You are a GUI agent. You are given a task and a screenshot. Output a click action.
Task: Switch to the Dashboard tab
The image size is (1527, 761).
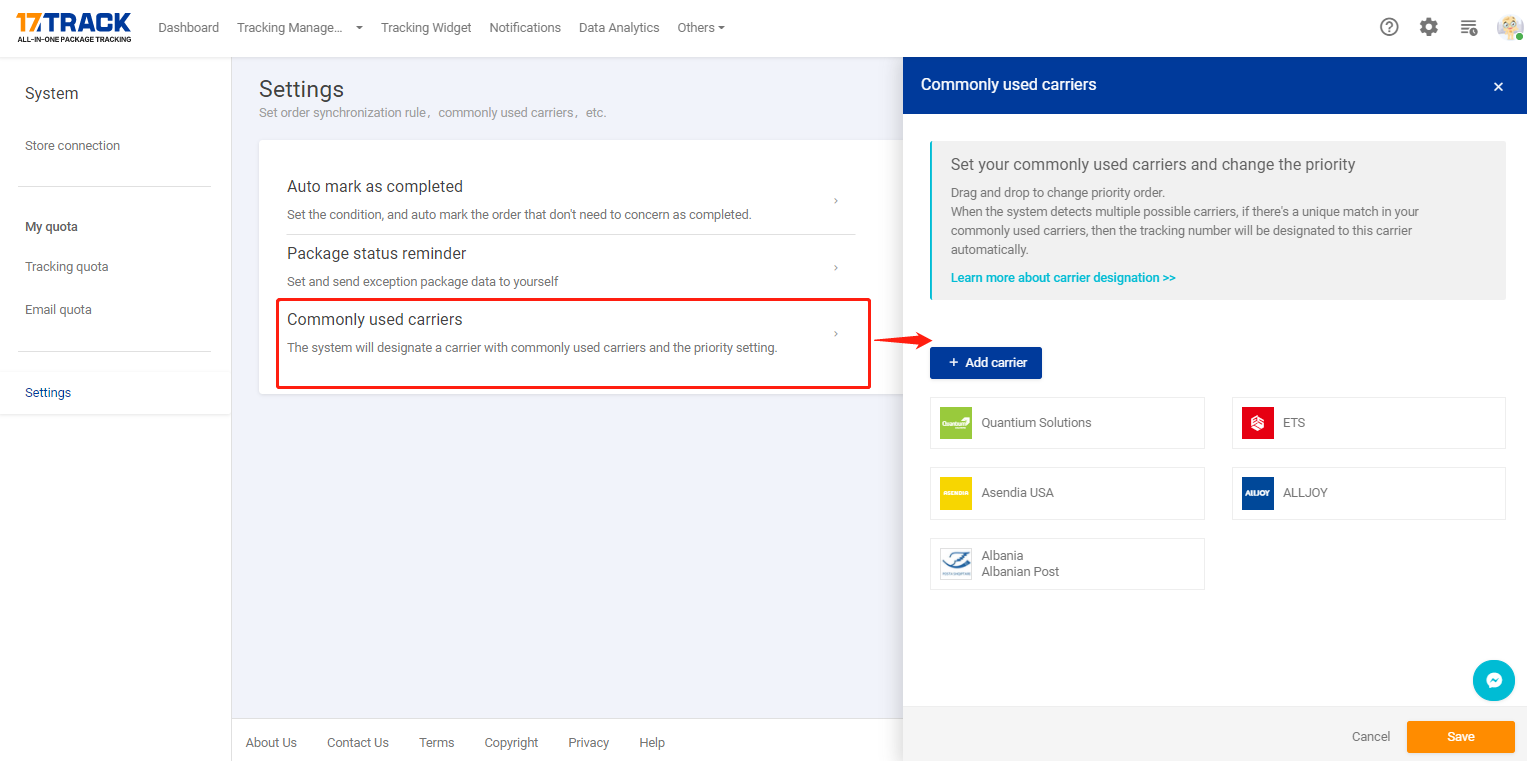pos(188,27)
